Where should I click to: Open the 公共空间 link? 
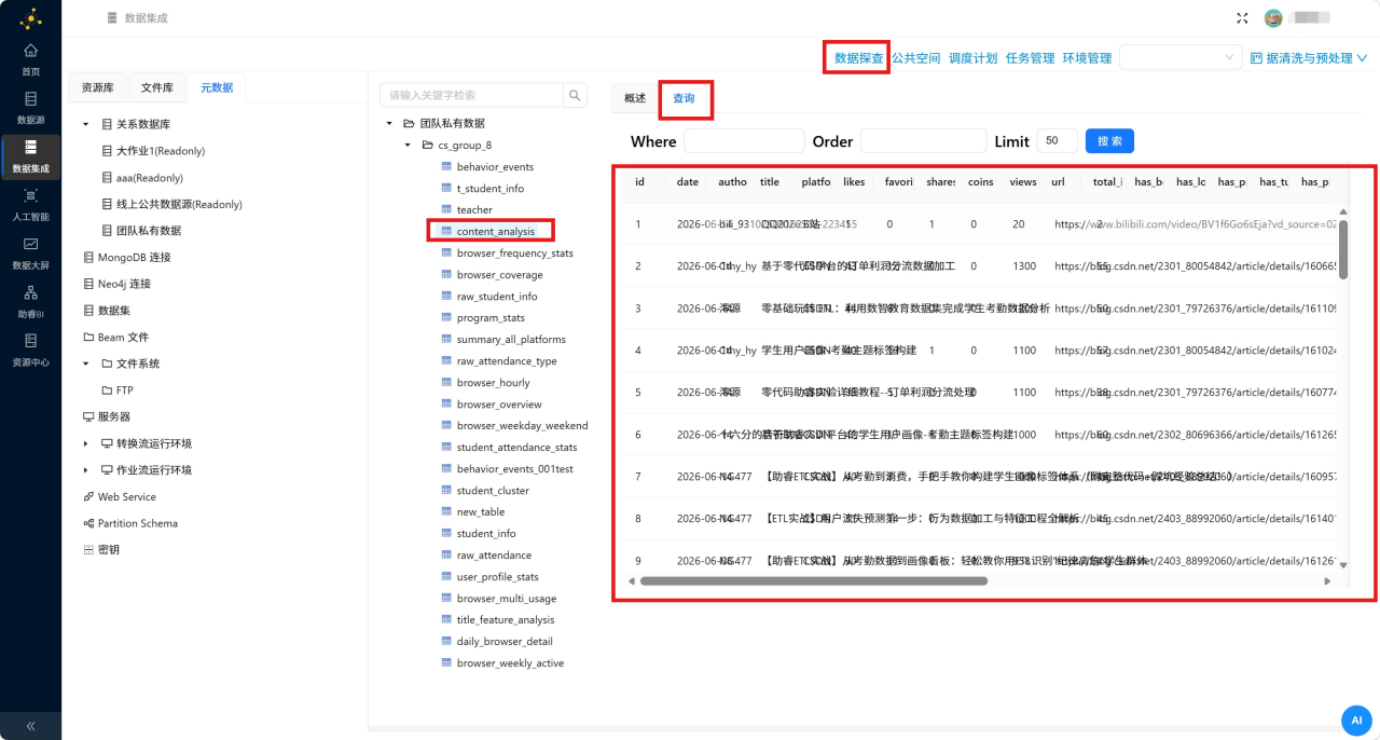point(916,58)
